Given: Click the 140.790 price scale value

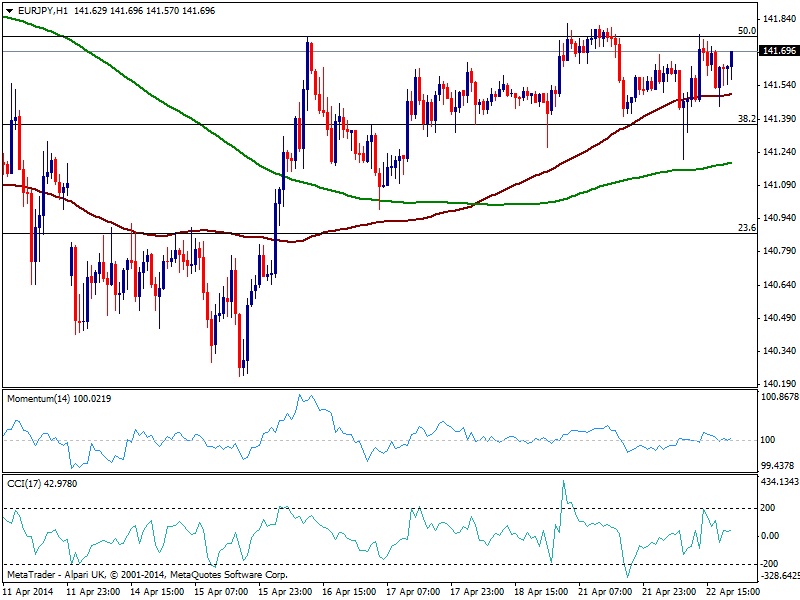Looking at the screenshot, I should pyautogui.click(x=779, y=251).
